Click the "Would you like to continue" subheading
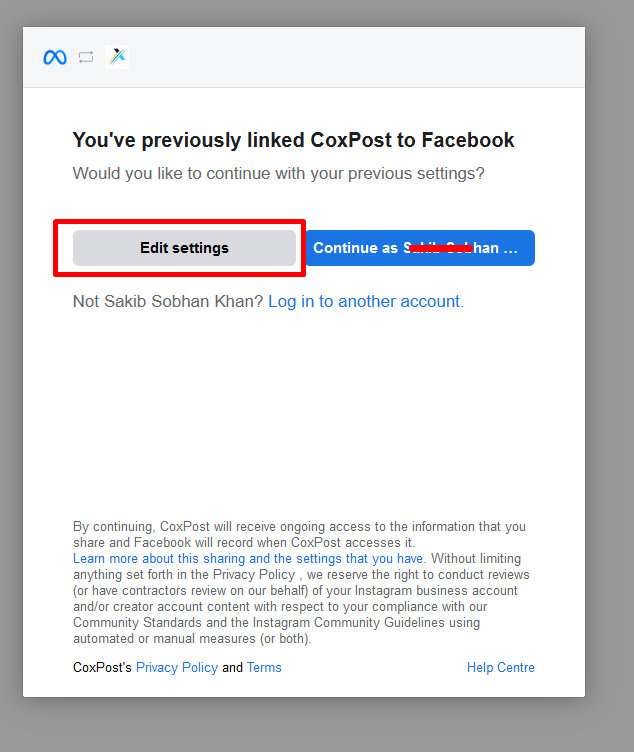 [x=278, y=173]
